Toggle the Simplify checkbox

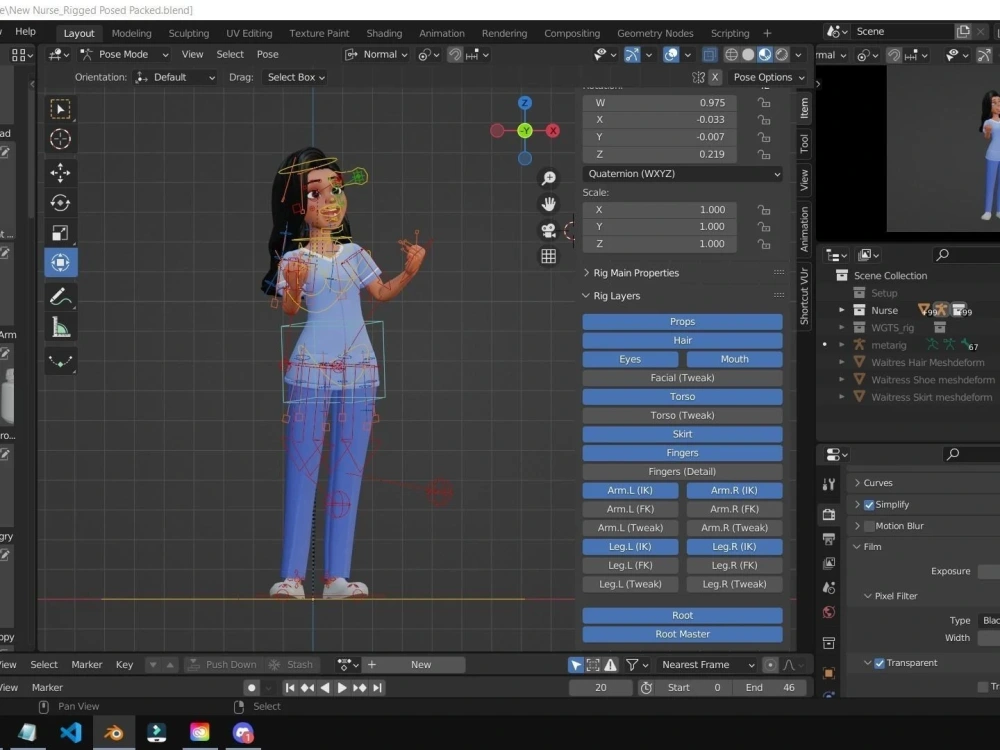tap(869, 504)
